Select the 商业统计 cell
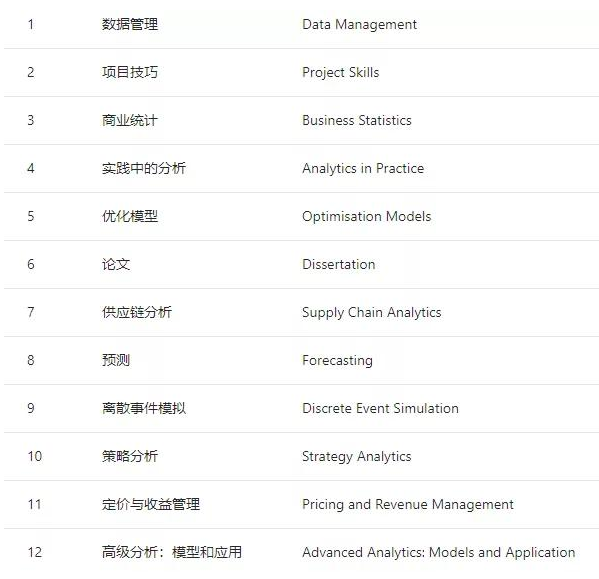This screenshot has height=579, width=599. (130, 120)
